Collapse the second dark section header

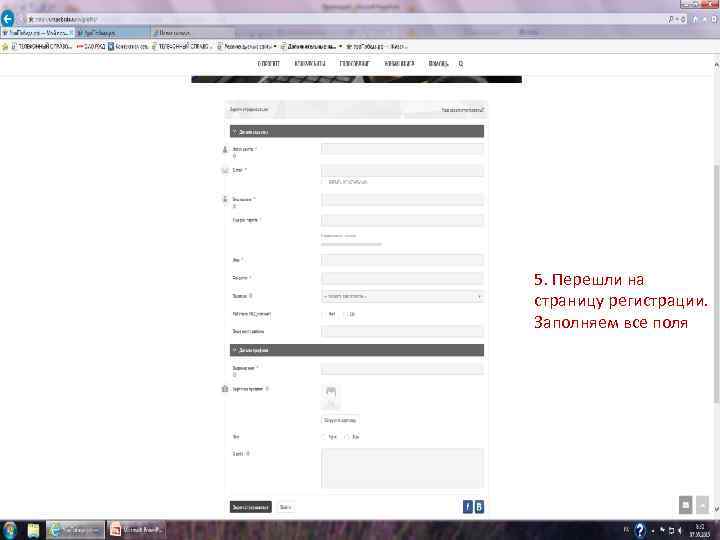pyautogui.click(x=357, y=350)
